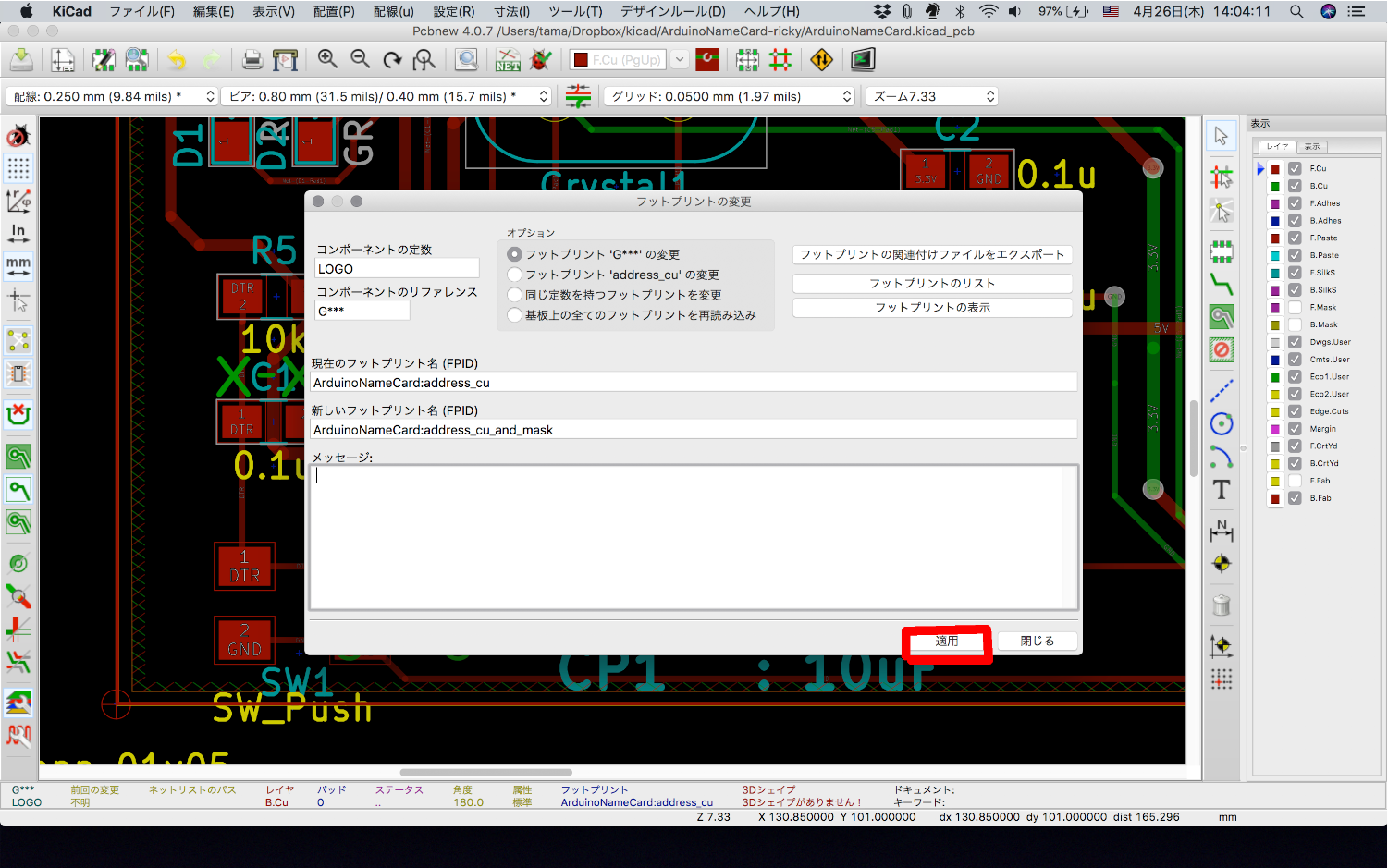Screen dimensions: 1388x868
Task: Uncheck the B.SilkS layer checkbox
Action: pyautogui.click(x=1295, y=290)
